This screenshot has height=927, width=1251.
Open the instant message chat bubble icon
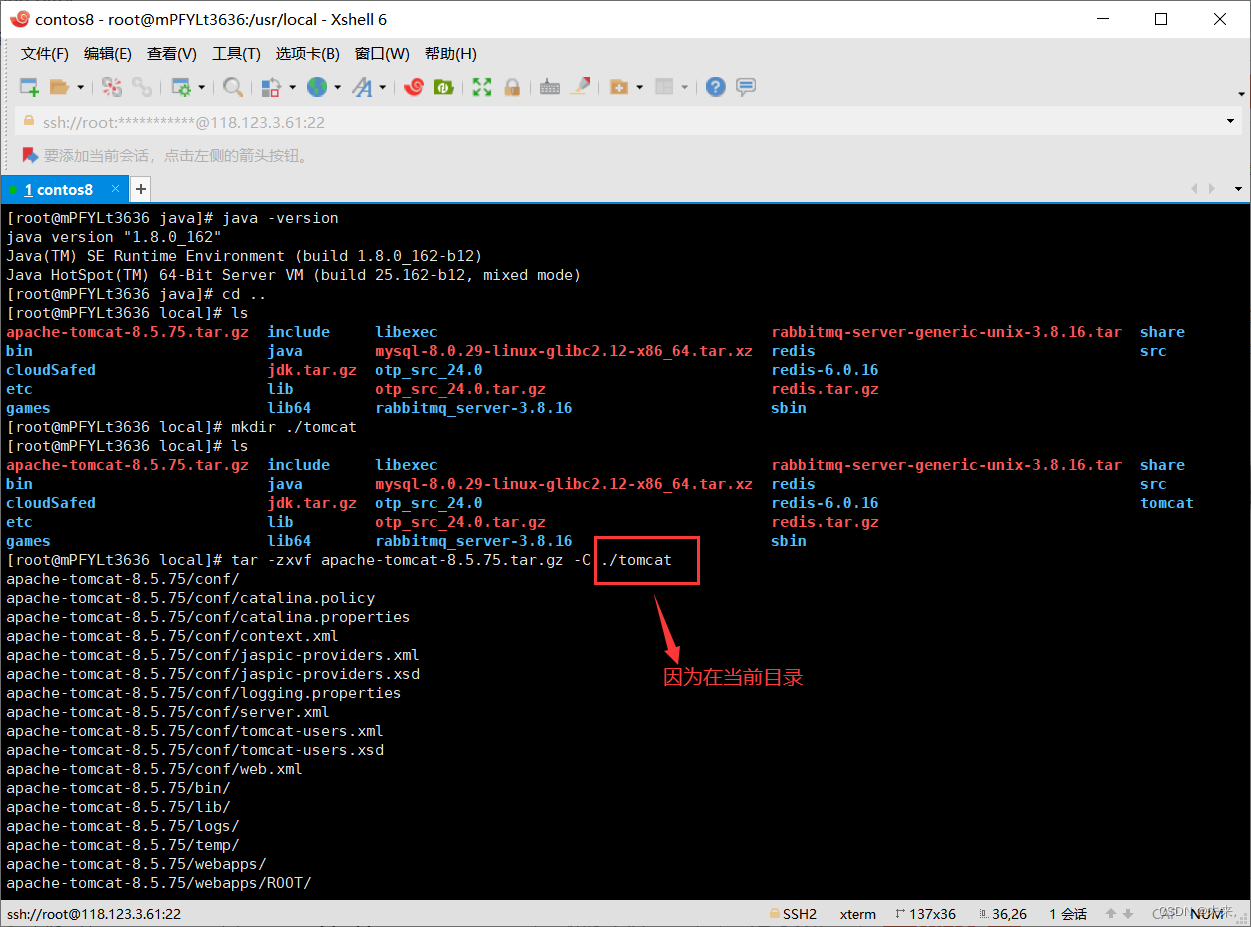745,87
